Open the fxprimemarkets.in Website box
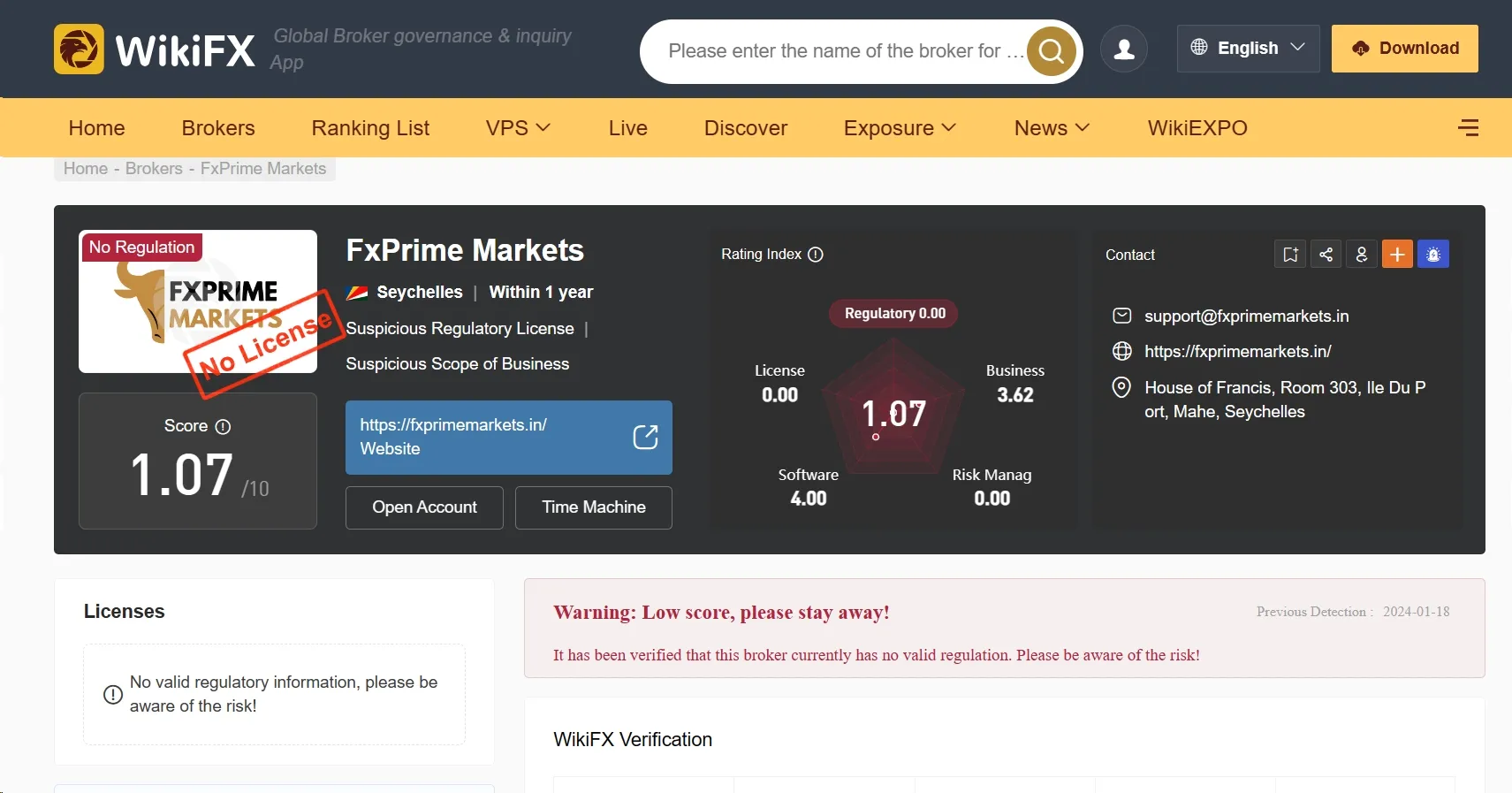Screen dimensions: 1512x793 (x=509, y=438)
